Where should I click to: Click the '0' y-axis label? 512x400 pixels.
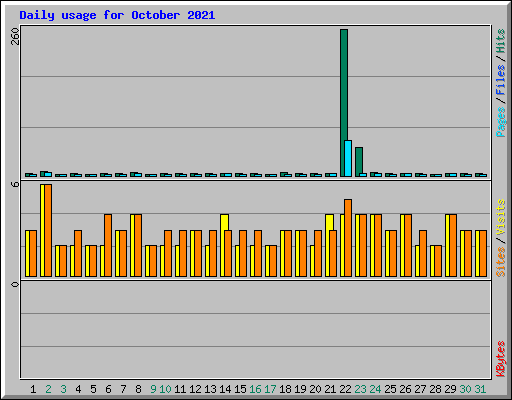pyautogui.click(x=15, y=284)
